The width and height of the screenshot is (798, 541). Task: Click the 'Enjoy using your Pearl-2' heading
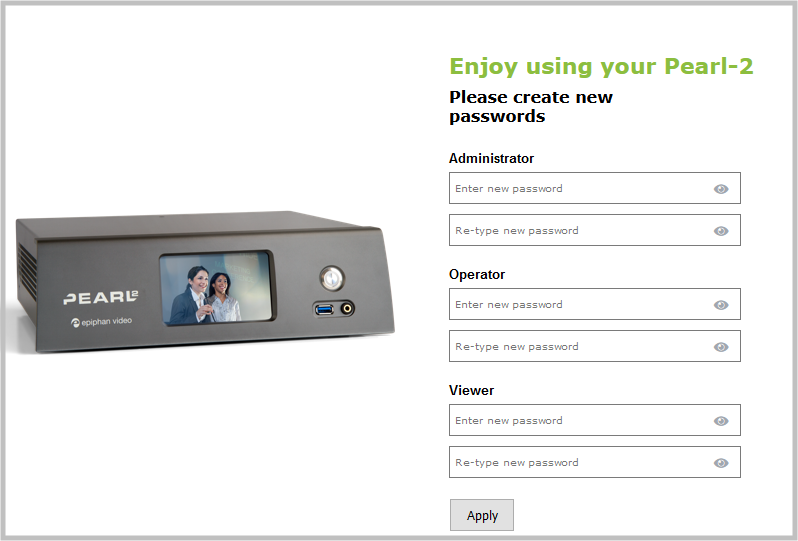(601, 67)
